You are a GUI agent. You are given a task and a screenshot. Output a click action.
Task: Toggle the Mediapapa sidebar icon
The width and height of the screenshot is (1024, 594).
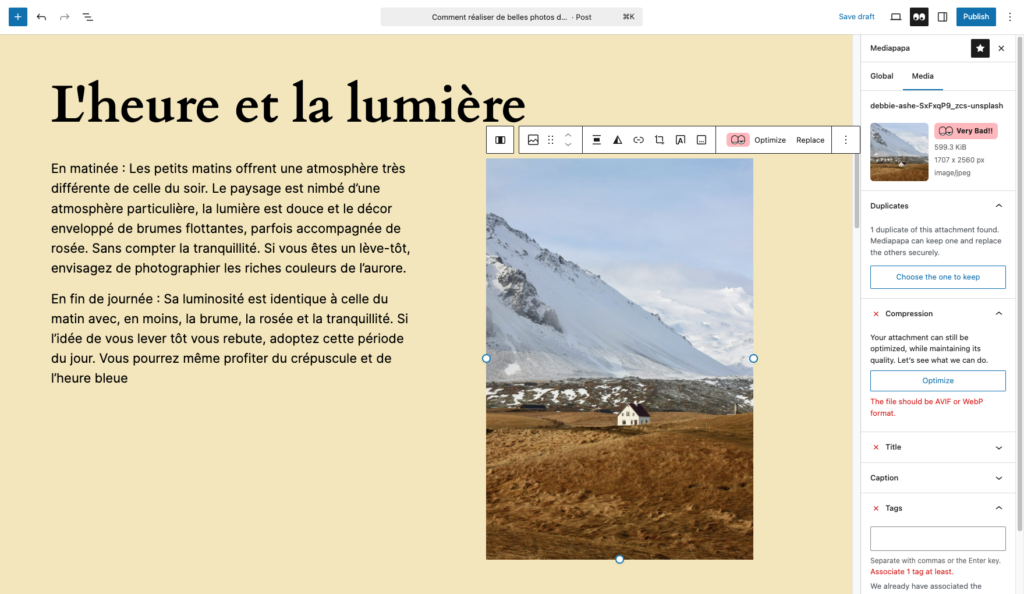[x=919, y=17]
